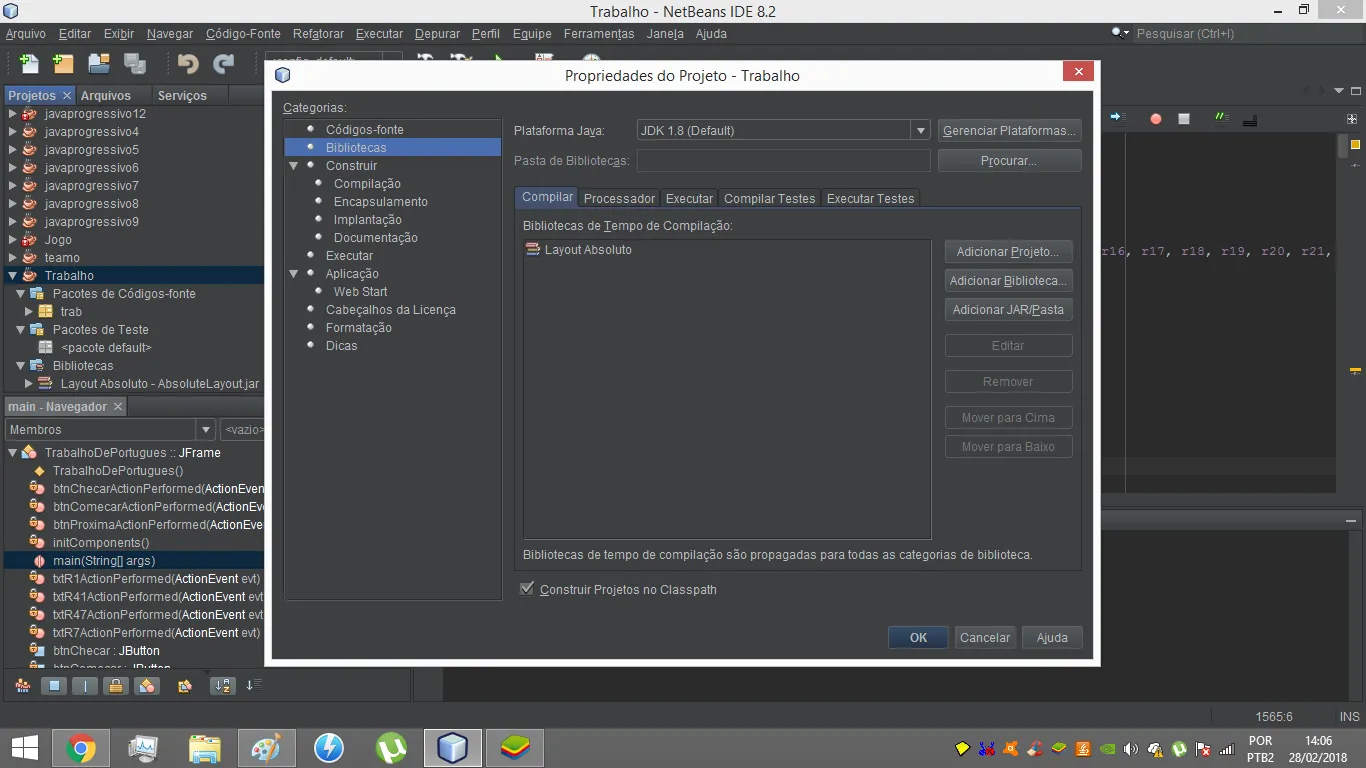
Task: Open the Refatorar menu
Action: pos(318,33)
